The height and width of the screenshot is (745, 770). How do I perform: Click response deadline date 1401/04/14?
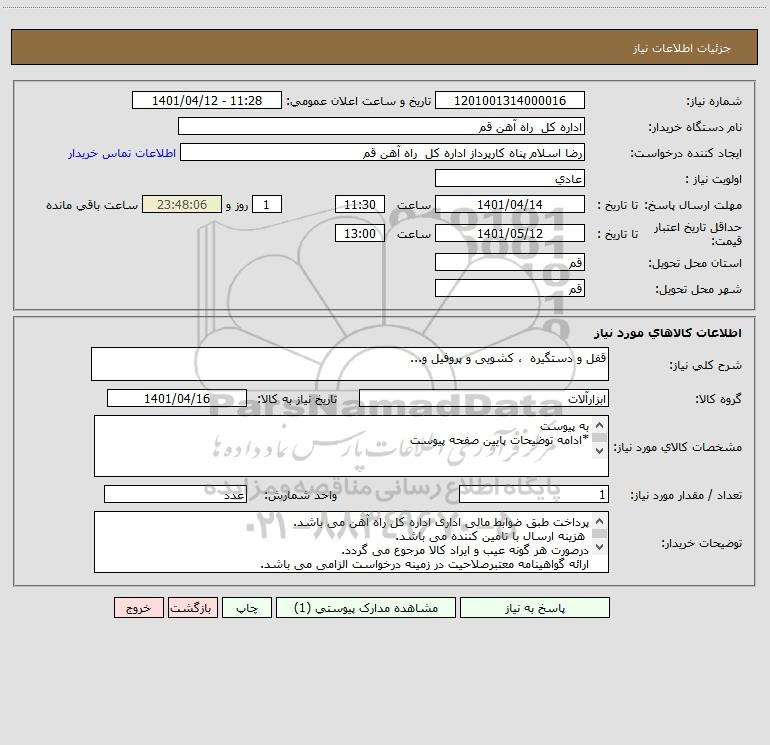(x=510, y=204)
